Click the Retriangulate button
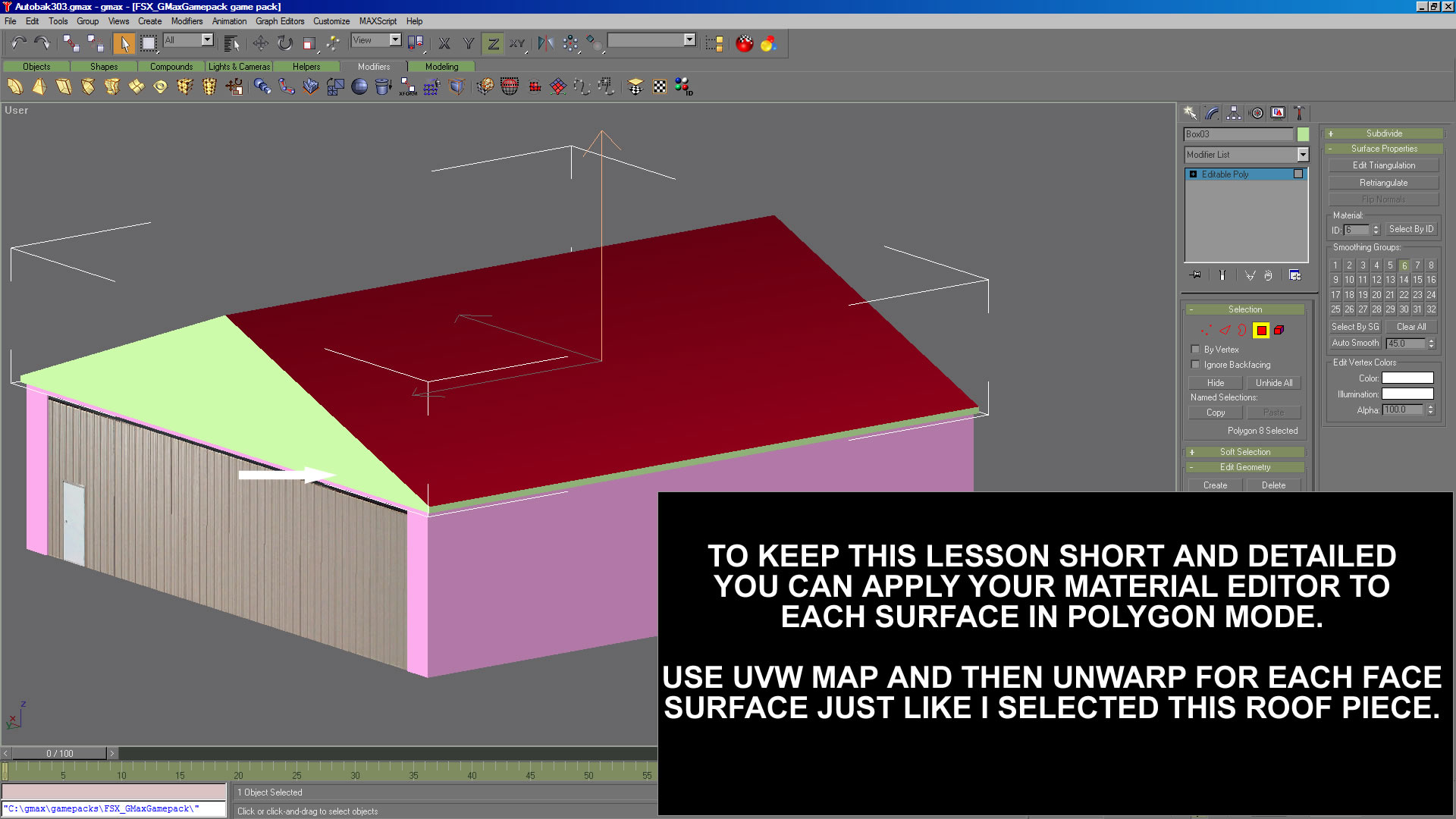This screenshot has height=819, width=1456. (x=1383, y=183)
